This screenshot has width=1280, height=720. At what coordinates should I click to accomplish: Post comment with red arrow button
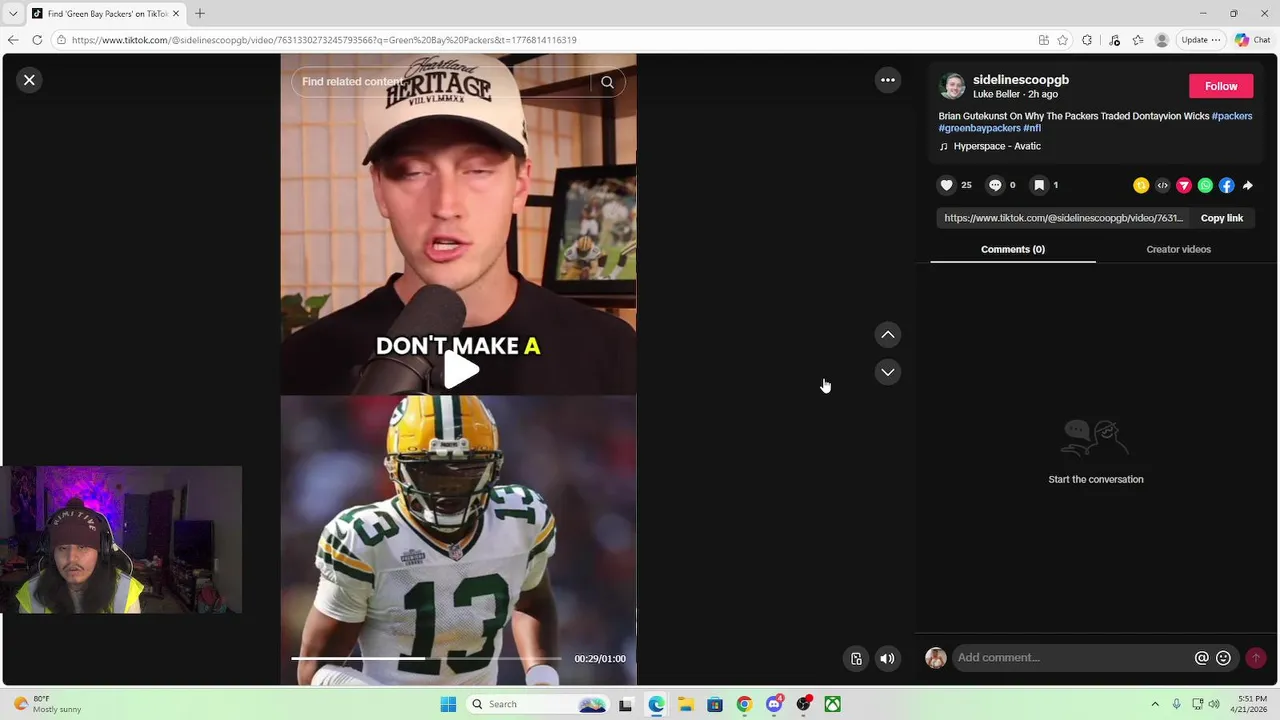(1256, 658)
